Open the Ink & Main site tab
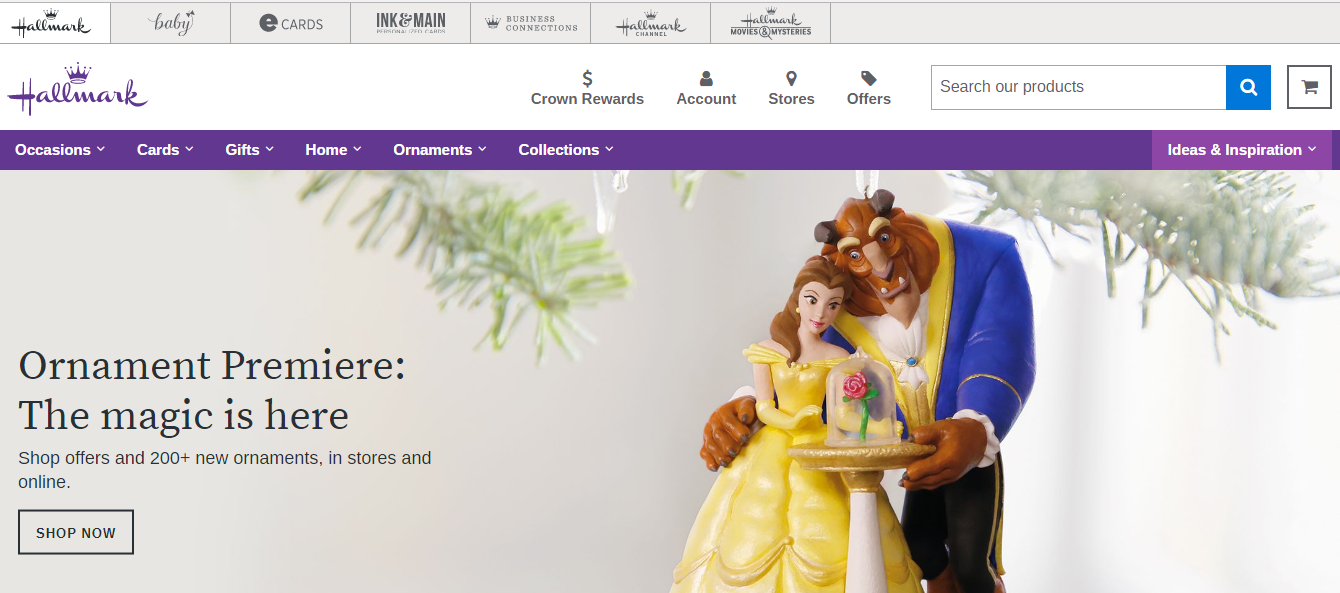1340x593 pixels. click(411, 23)
